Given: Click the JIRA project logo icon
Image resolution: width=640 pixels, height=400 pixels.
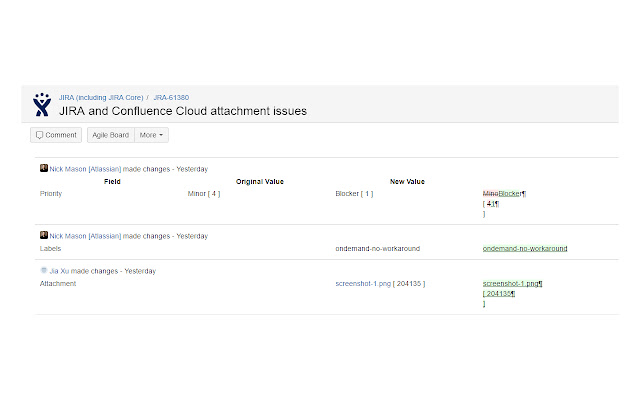Looking at the screenshot, I should click(x=42, y=104).
